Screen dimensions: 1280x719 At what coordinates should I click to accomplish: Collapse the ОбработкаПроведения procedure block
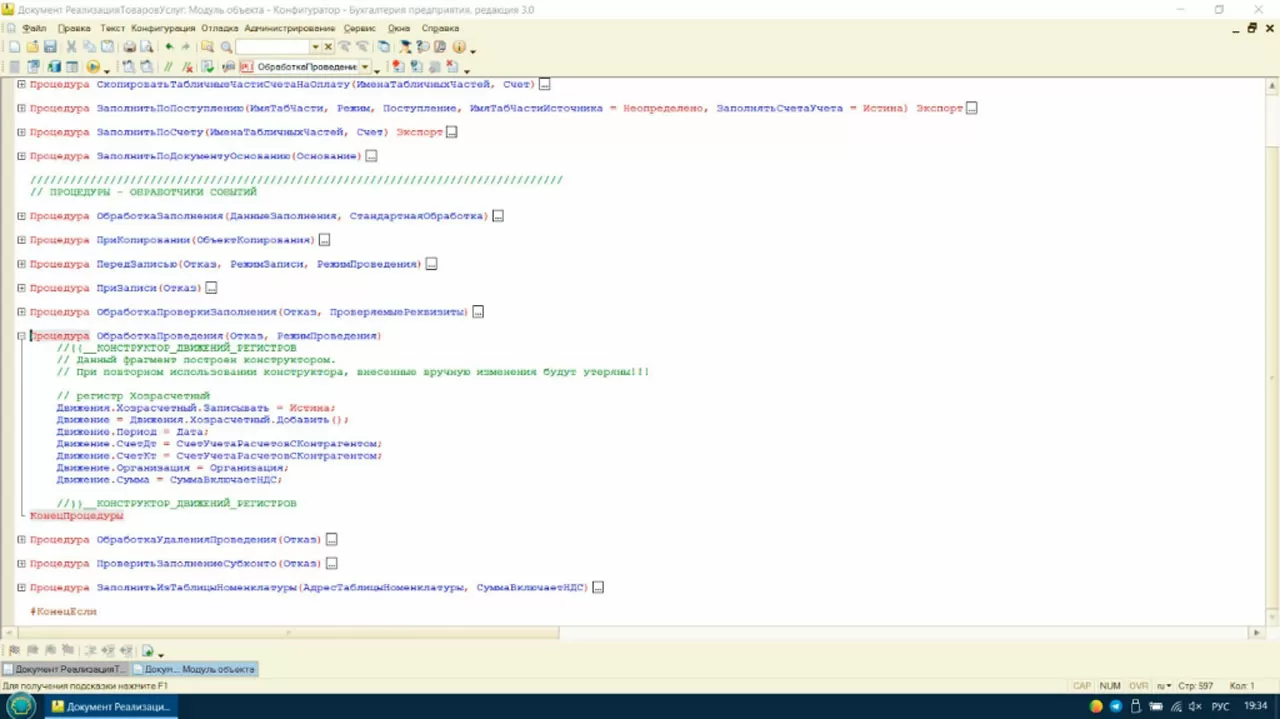[x=22, y=336]
